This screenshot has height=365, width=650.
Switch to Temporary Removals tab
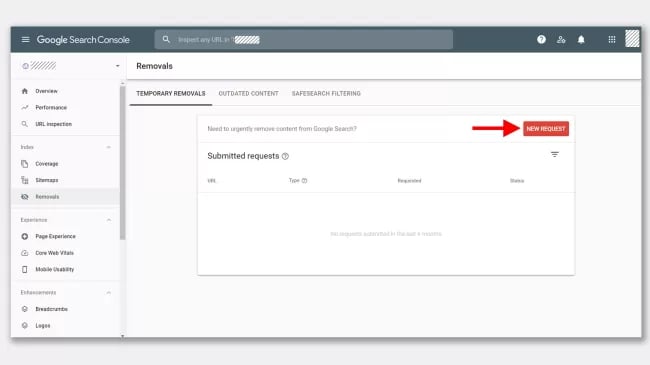tap(171, 93)
